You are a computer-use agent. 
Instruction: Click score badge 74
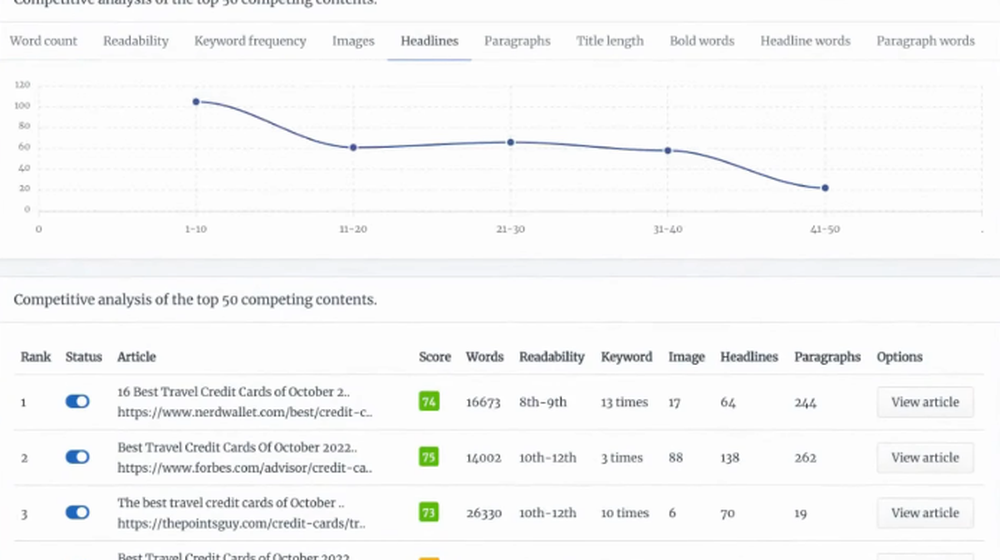pos(429,401)
